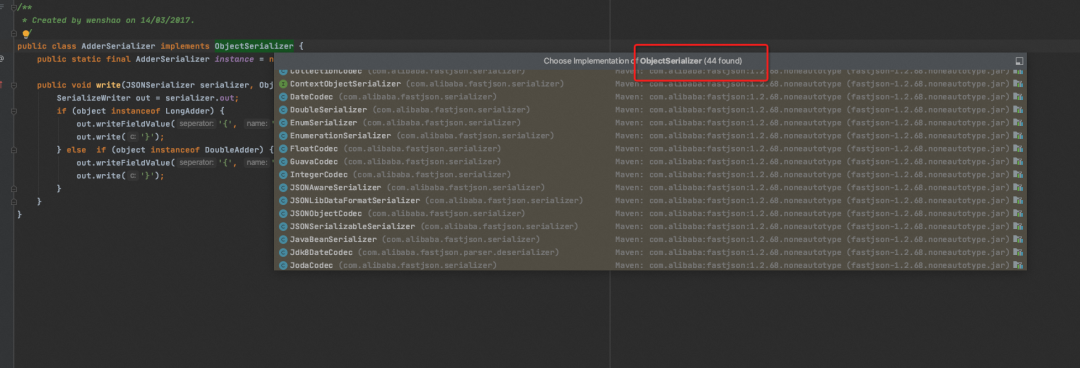The height and width of the screenshot is (368, 1080).
Task: Click the JavaBeanSerializer class icon
Action: point(284,239)
